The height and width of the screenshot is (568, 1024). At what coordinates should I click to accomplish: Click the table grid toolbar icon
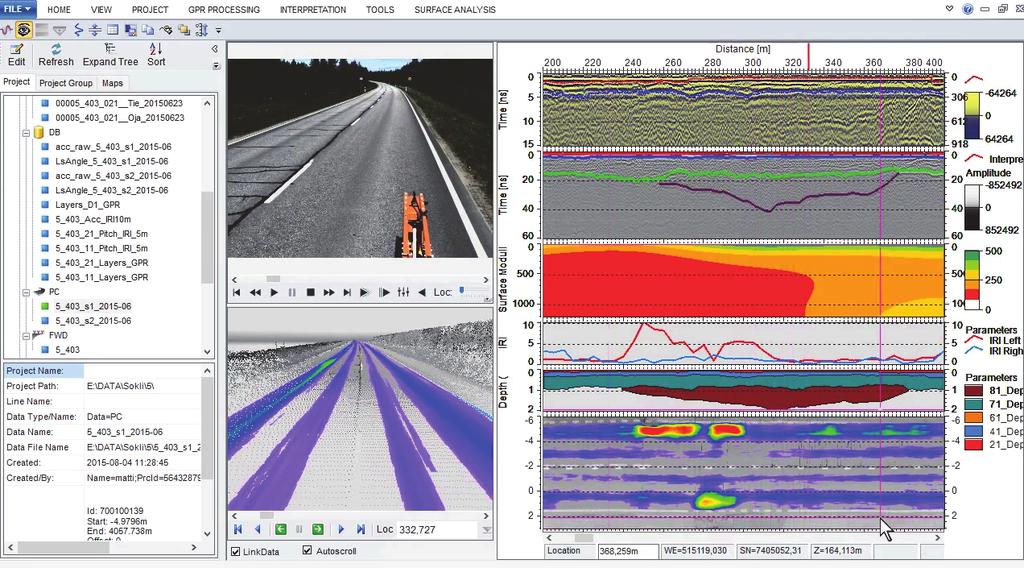point(112,30)
